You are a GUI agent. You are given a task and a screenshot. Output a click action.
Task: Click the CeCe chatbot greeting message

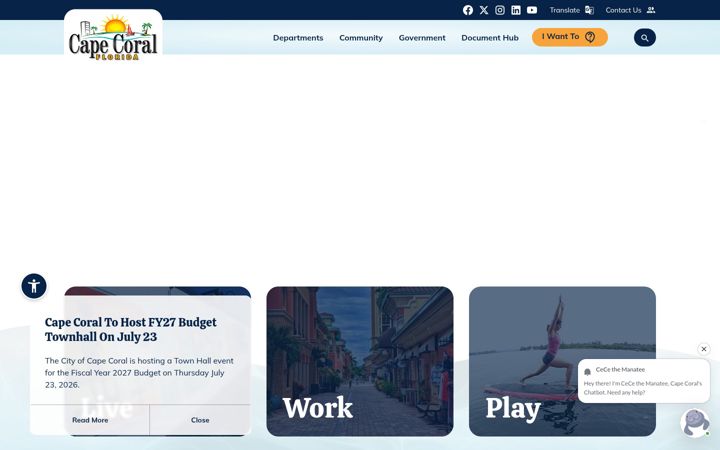tap(643, 388)
